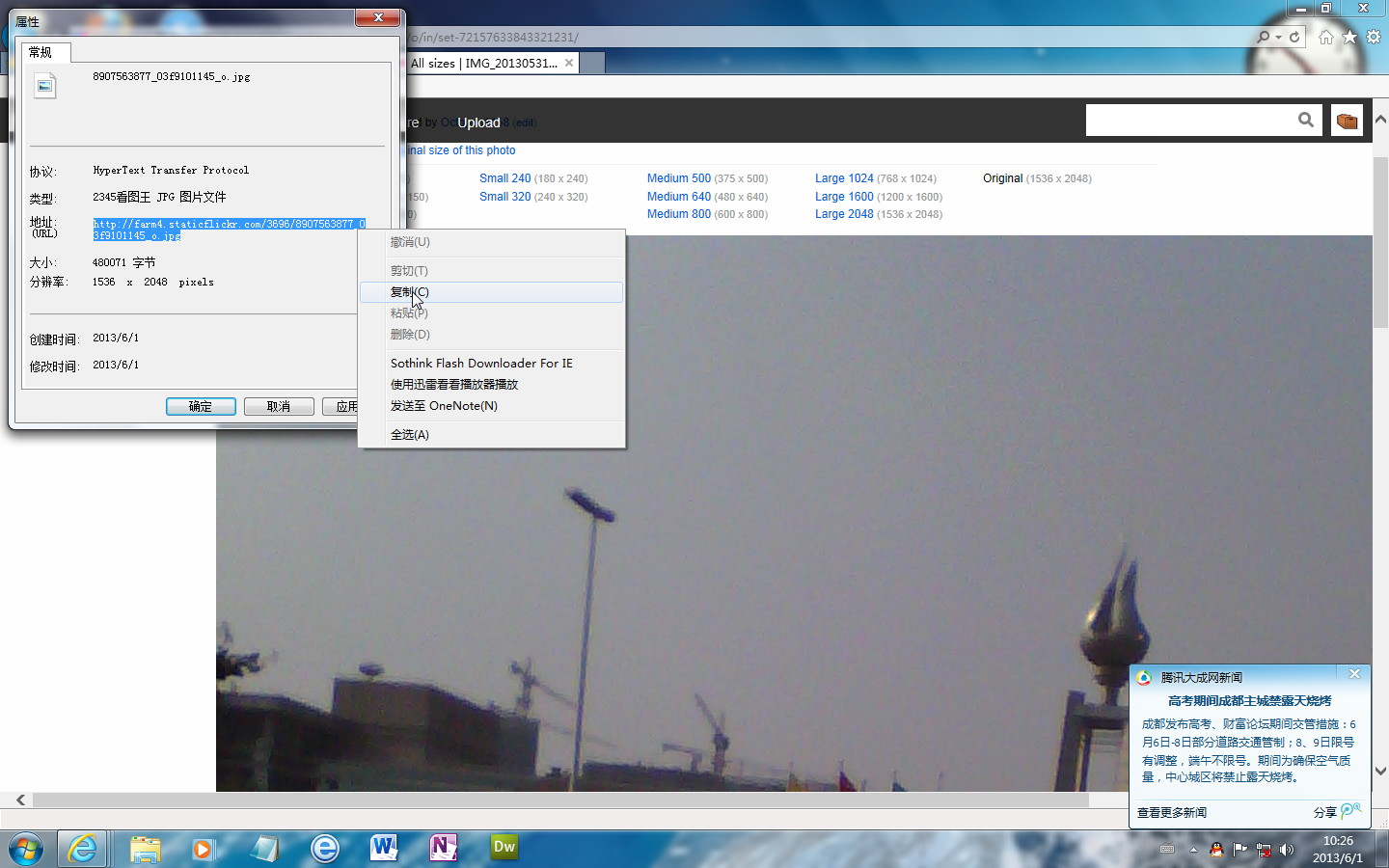Open the IE Tools gear icon
This screenshot has height=868, width=1389.
click(x=1374, y=37)
